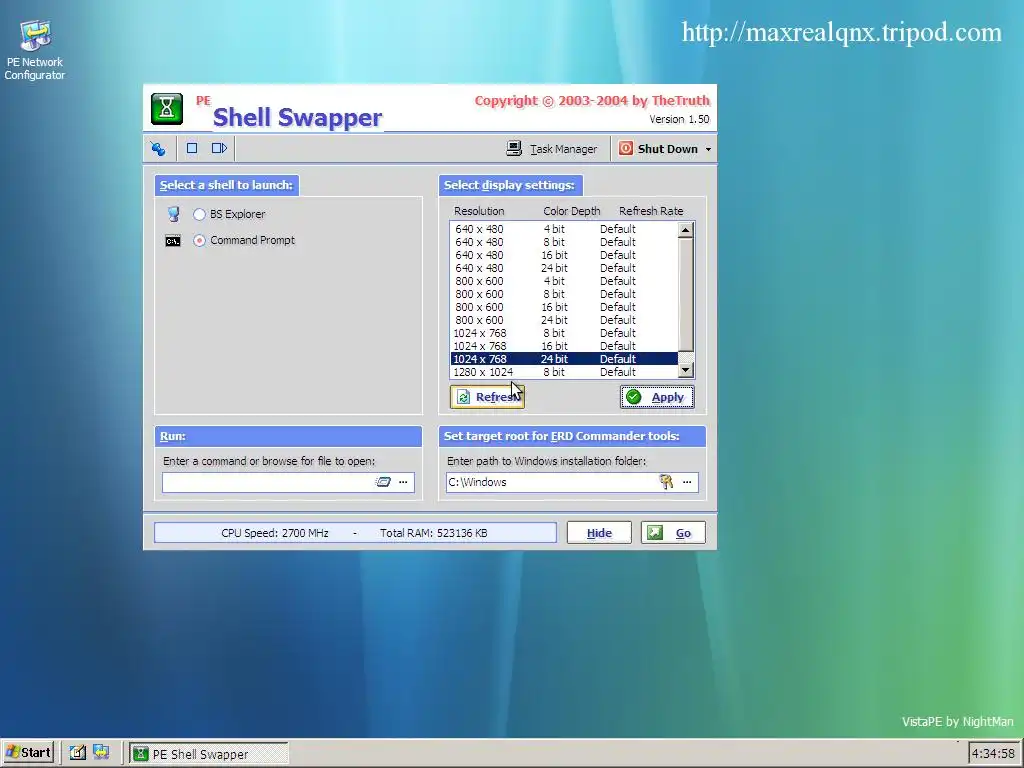Select 800 x 600 8 bit display mode
1024x768 pixels.
pos(564,294)
